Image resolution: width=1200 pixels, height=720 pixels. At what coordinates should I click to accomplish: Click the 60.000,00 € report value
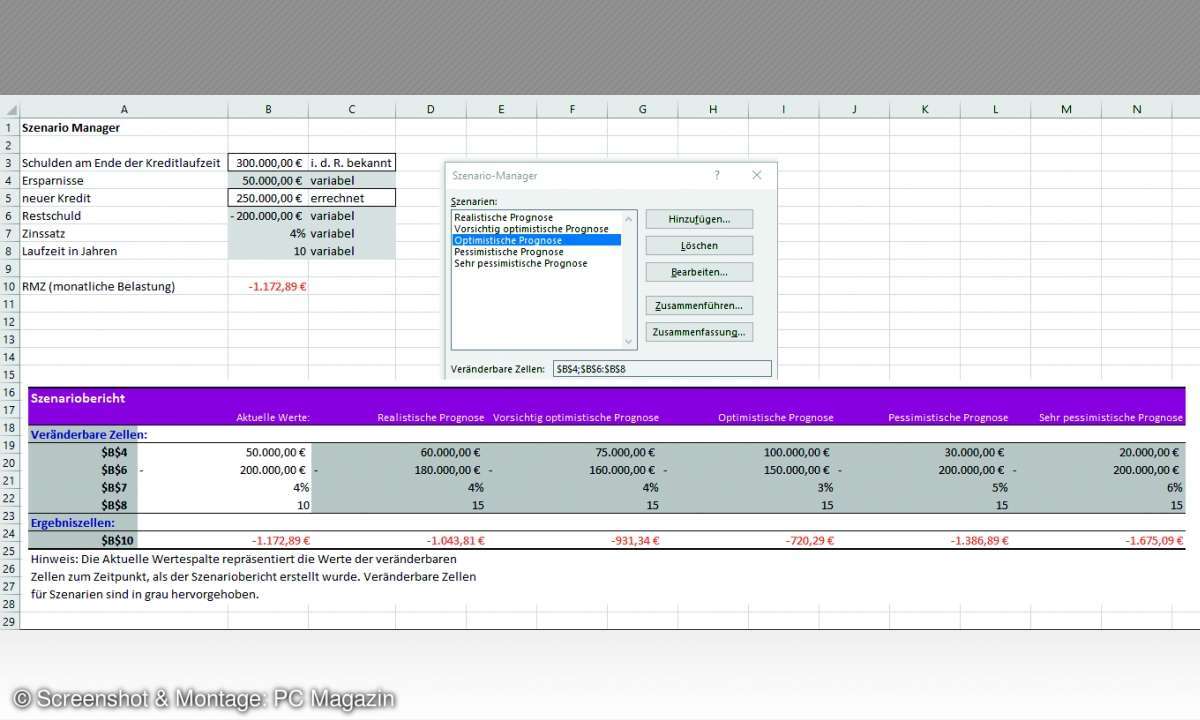[450, 452]
